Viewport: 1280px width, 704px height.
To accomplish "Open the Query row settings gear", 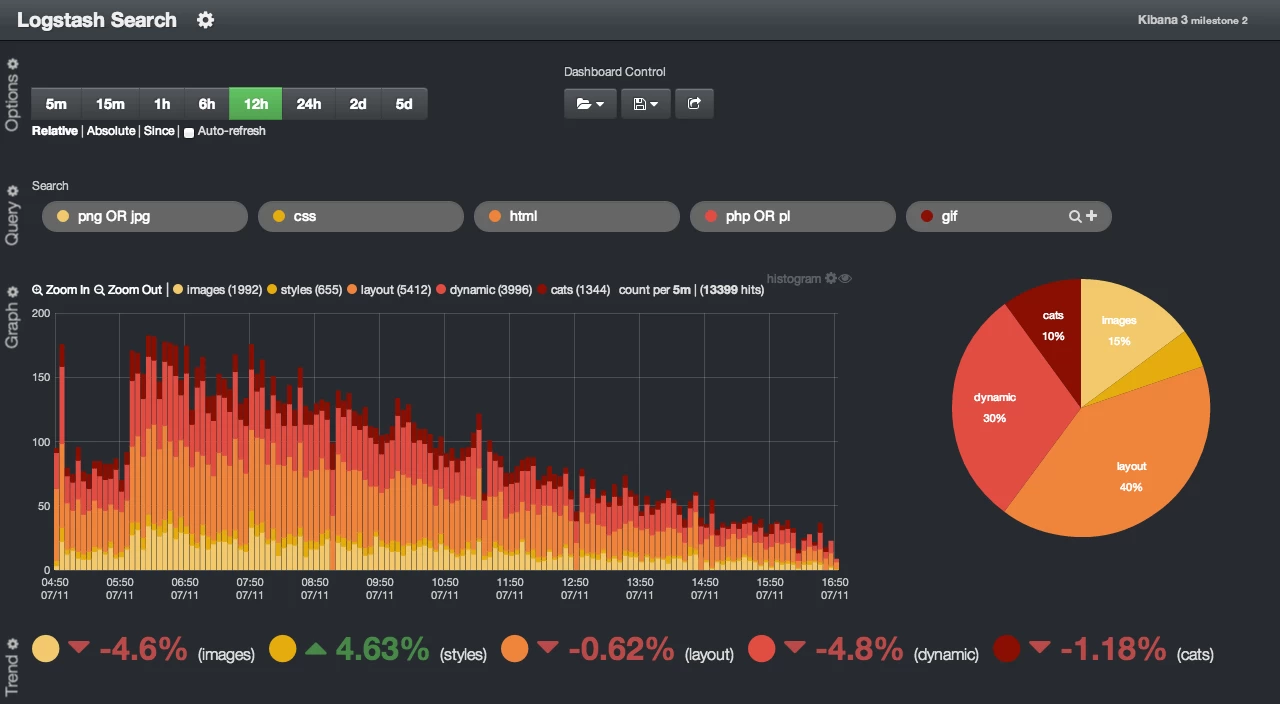I will (x=13, y=191).
